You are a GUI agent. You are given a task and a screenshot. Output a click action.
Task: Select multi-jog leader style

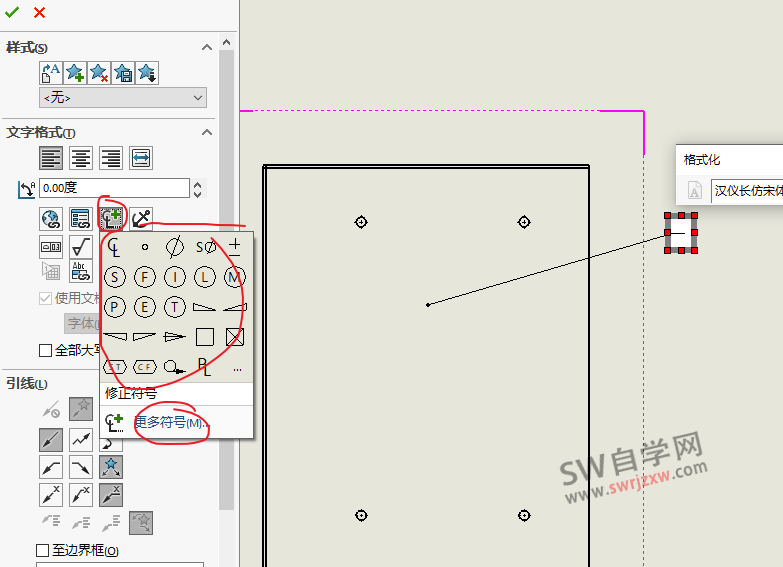click(81, 440)
